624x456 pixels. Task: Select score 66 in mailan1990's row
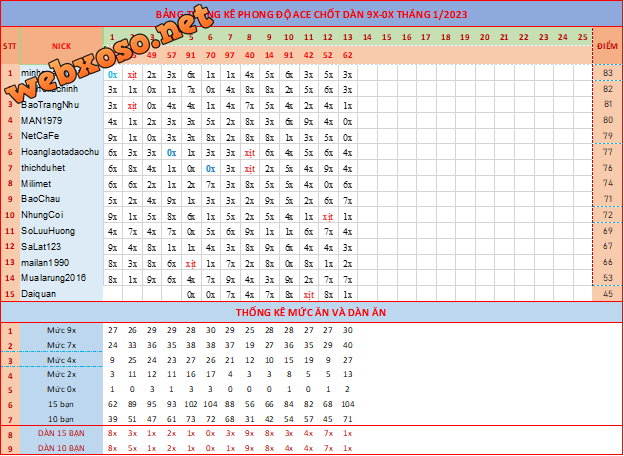pyautogui.click(x=608, y=262)
